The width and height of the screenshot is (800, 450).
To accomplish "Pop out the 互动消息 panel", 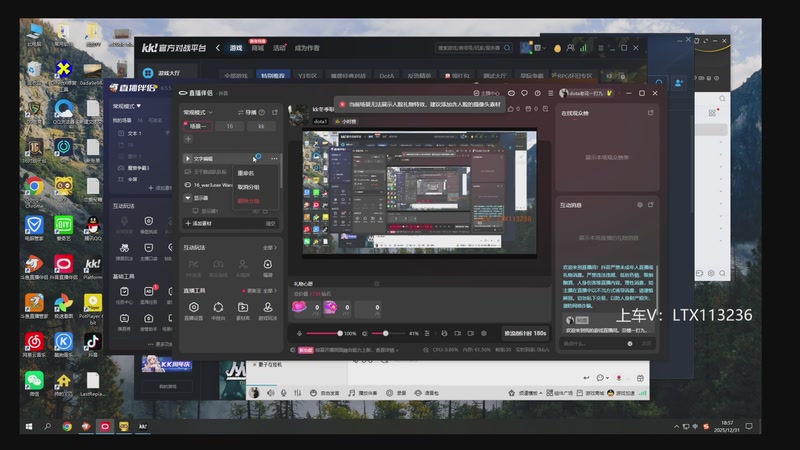I will (x=651, y=205).
